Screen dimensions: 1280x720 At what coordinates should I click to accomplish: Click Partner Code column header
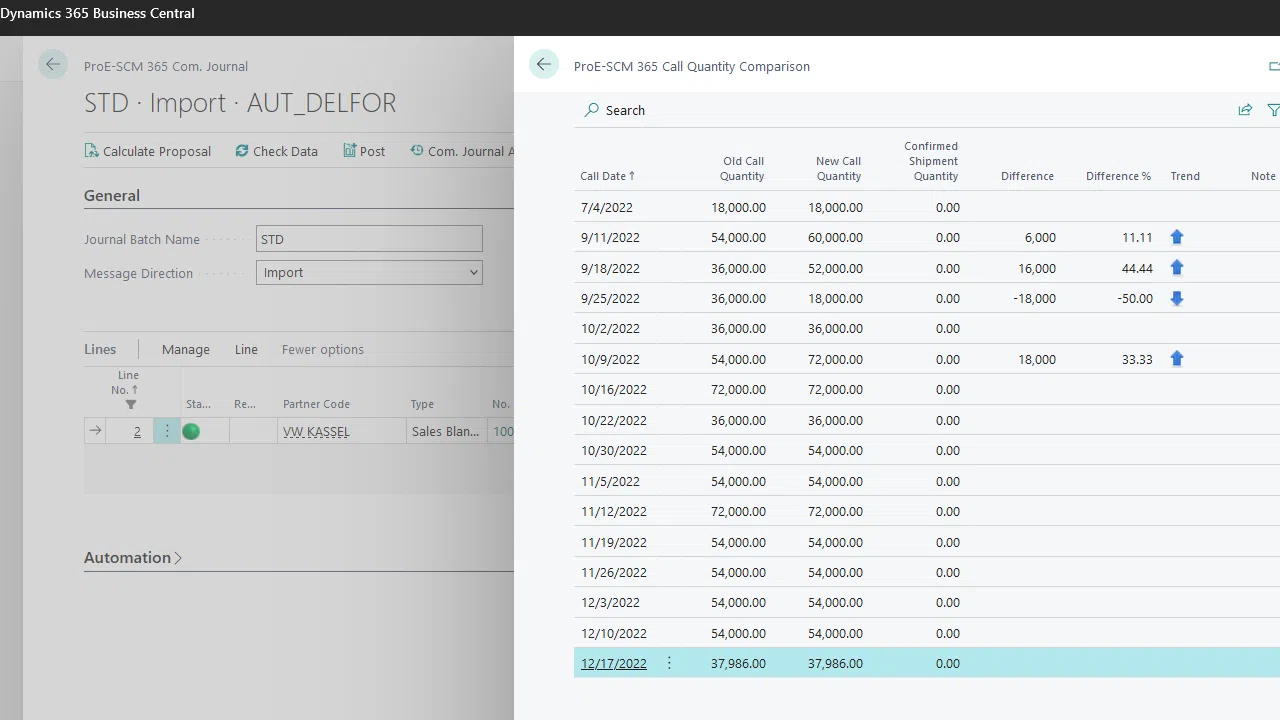[x=316, y=404]
